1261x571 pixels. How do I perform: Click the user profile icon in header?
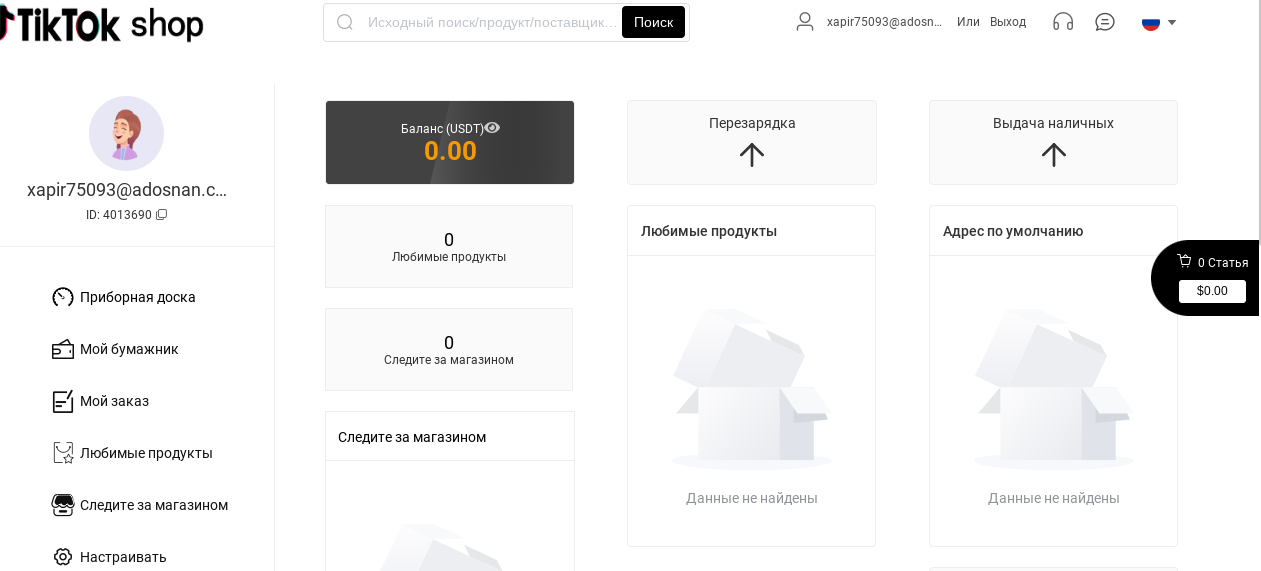pyautogui.click(x=805, y=22)
